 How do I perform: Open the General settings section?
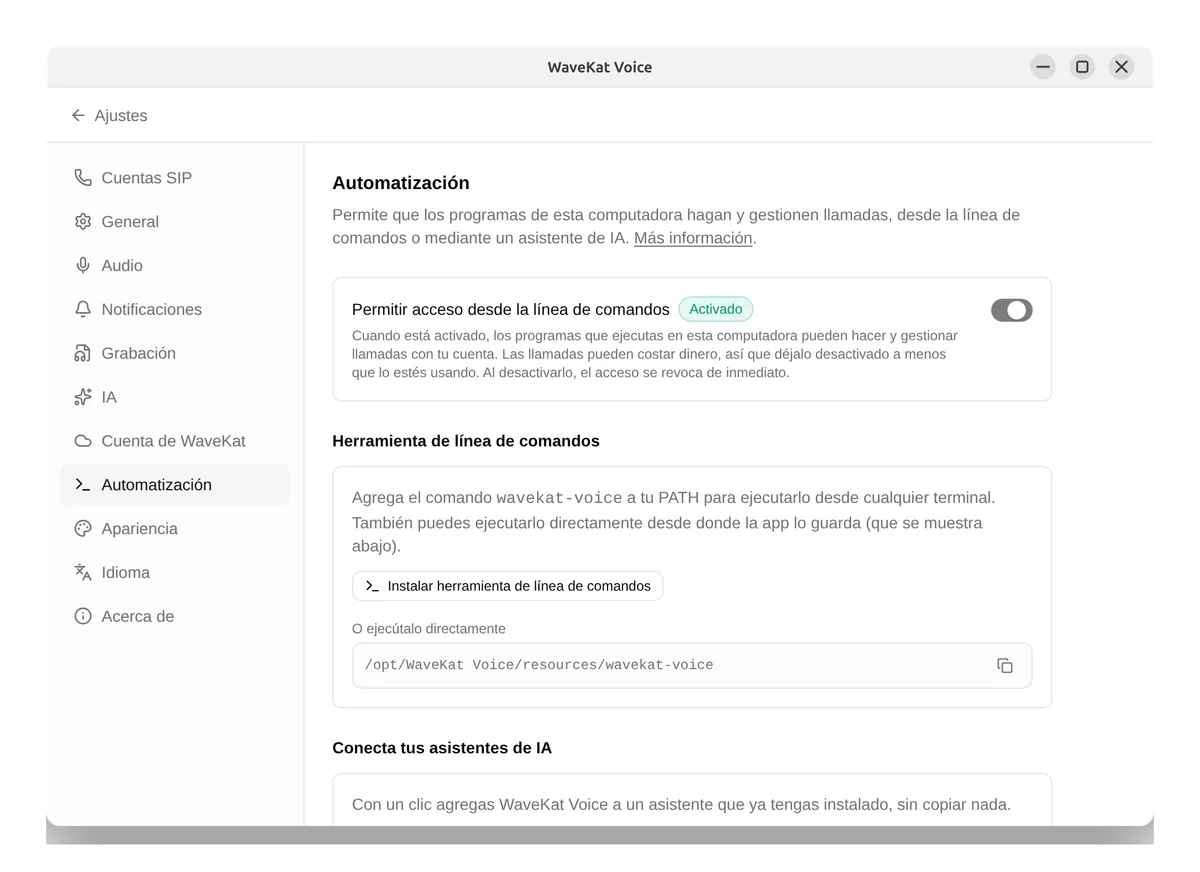tap(175, 222)
